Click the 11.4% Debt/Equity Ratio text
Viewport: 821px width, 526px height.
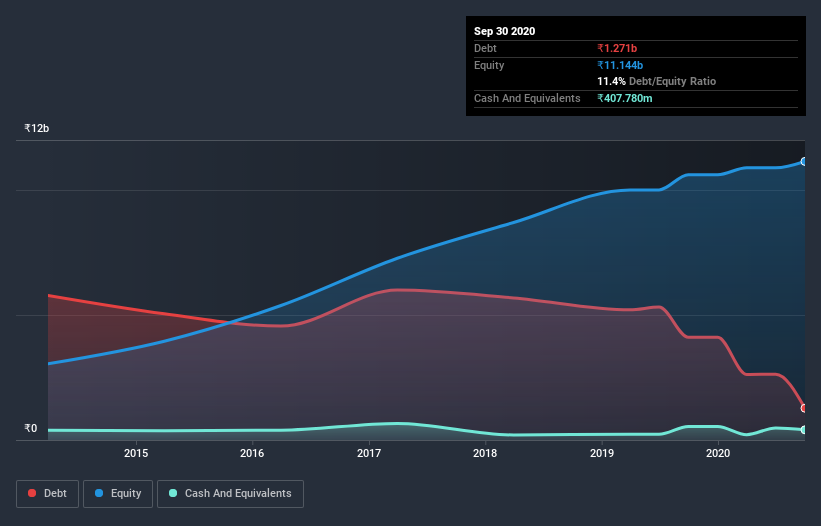[657, 81]
